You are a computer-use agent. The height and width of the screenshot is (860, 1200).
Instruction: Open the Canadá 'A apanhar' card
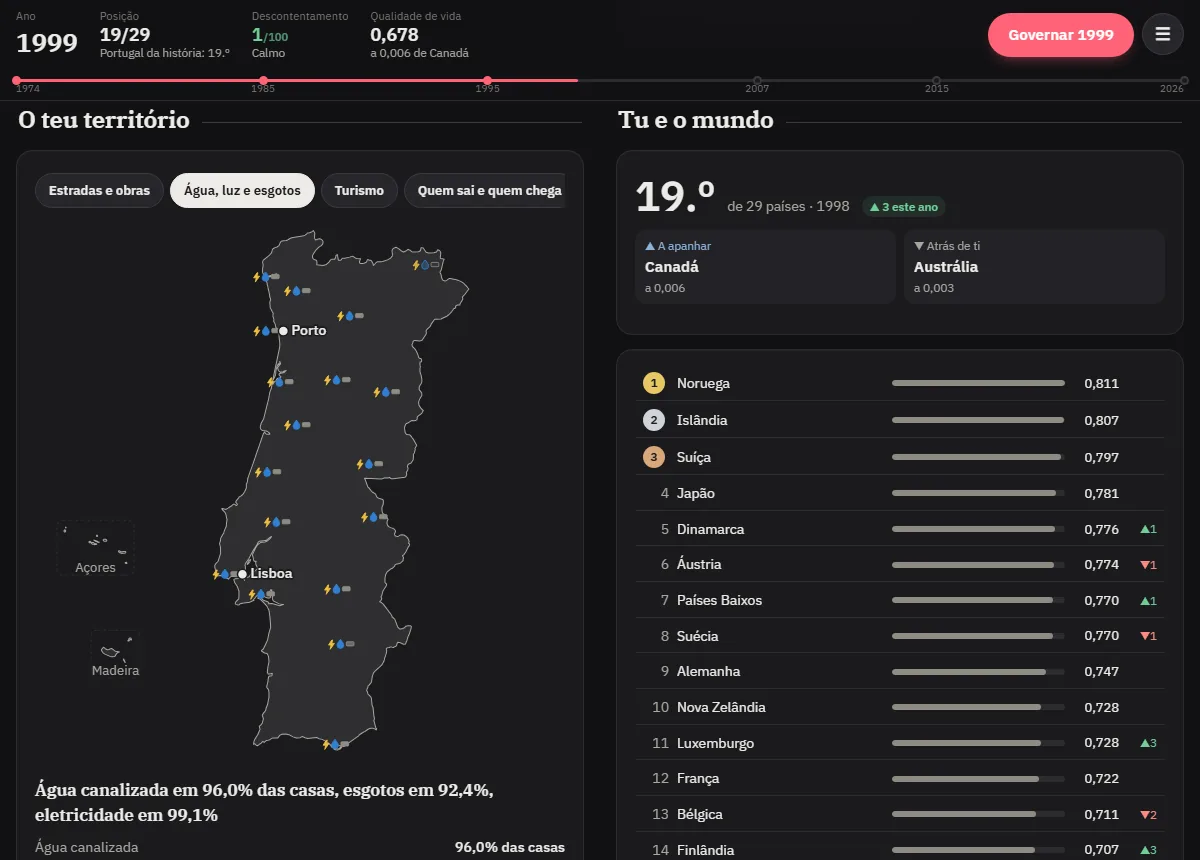pyautogui.click(x=765, y=267)
